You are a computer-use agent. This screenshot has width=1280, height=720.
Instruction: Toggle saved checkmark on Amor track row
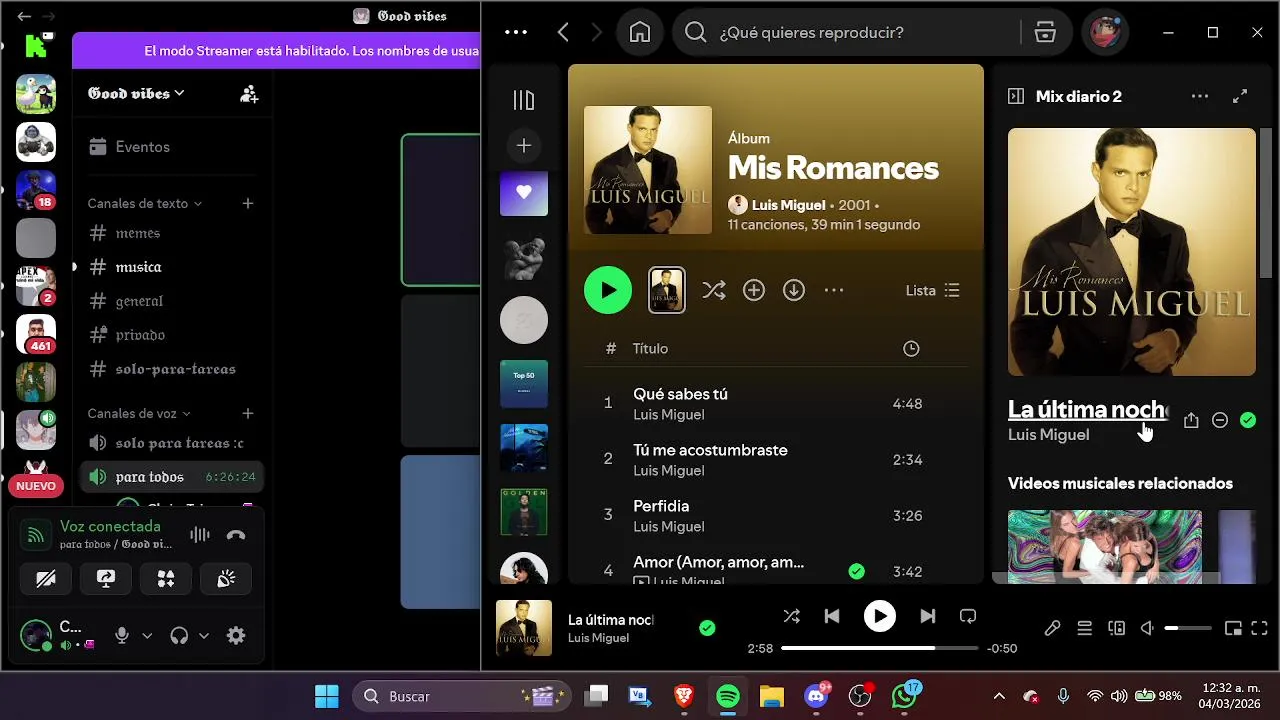point(856,571)
